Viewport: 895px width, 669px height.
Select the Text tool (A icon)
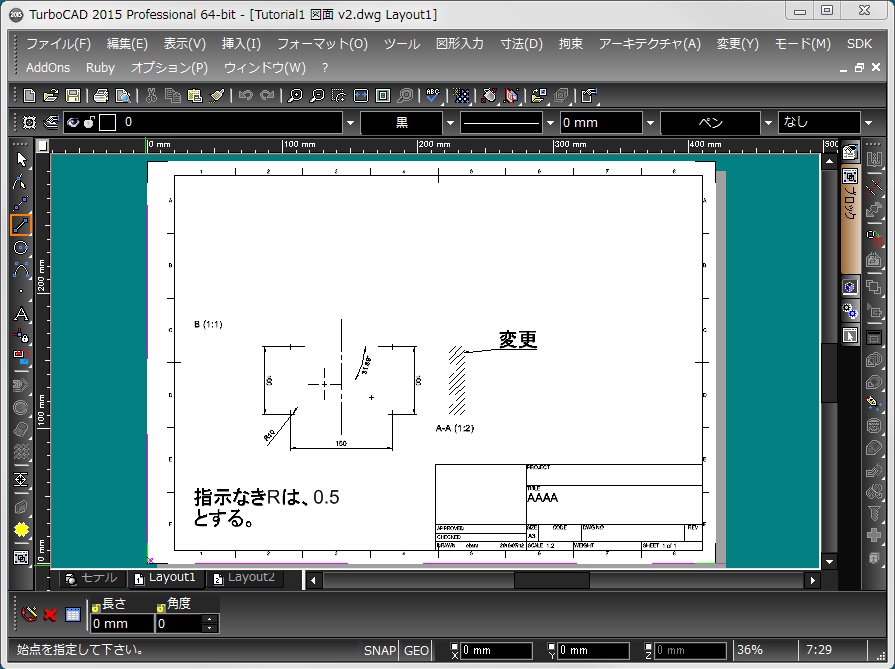21,315
